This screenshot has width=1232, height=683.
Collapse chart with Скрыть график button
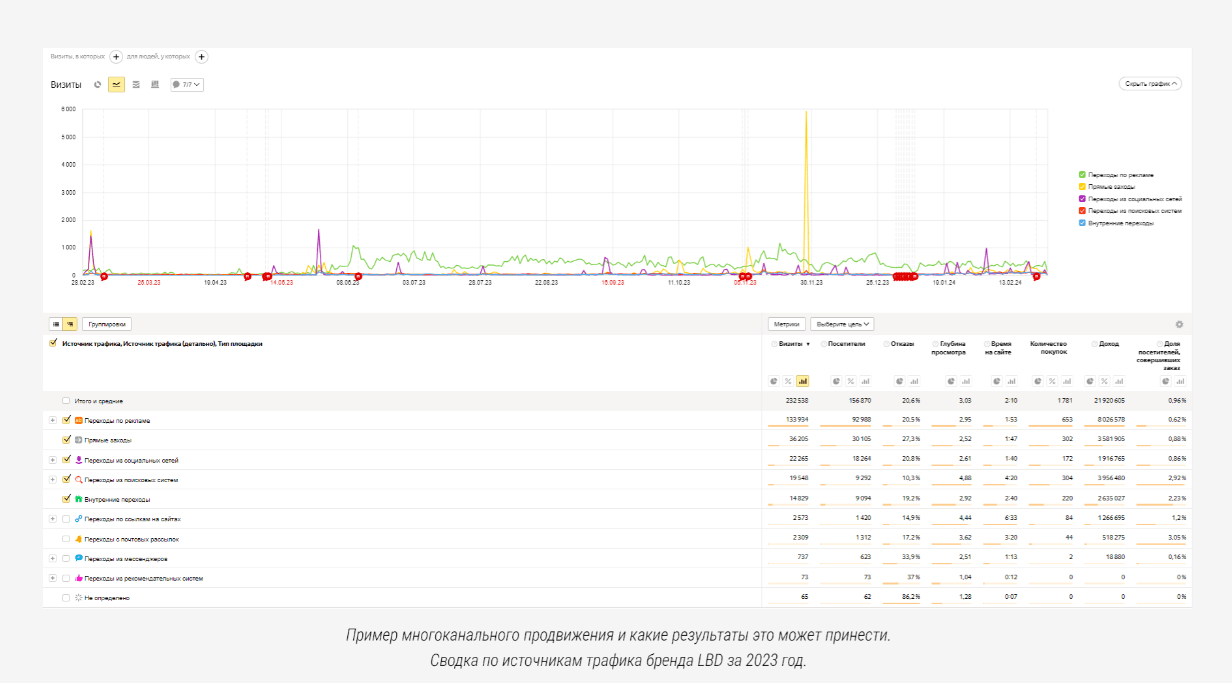(1150, 84)
